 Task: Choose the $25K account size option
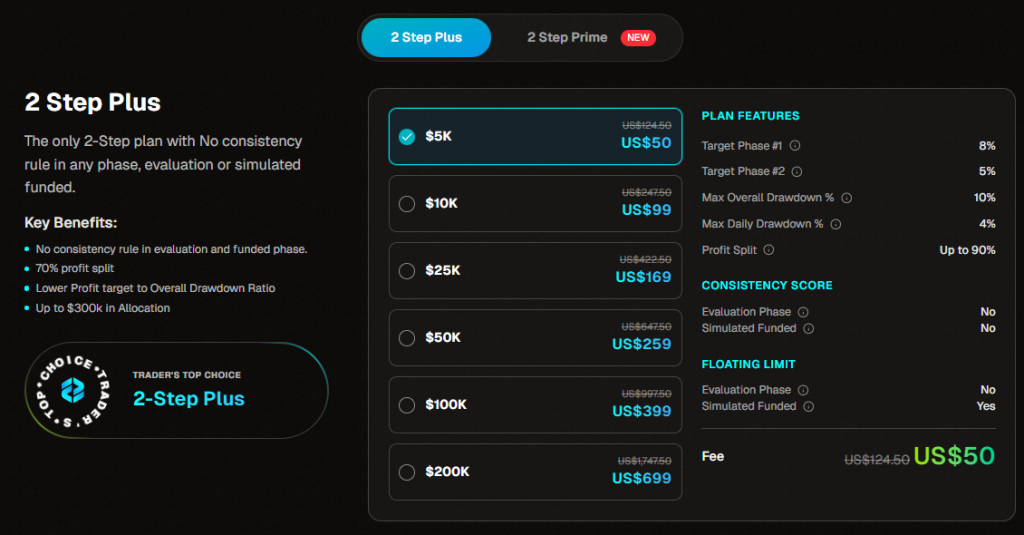coord(407,271)
